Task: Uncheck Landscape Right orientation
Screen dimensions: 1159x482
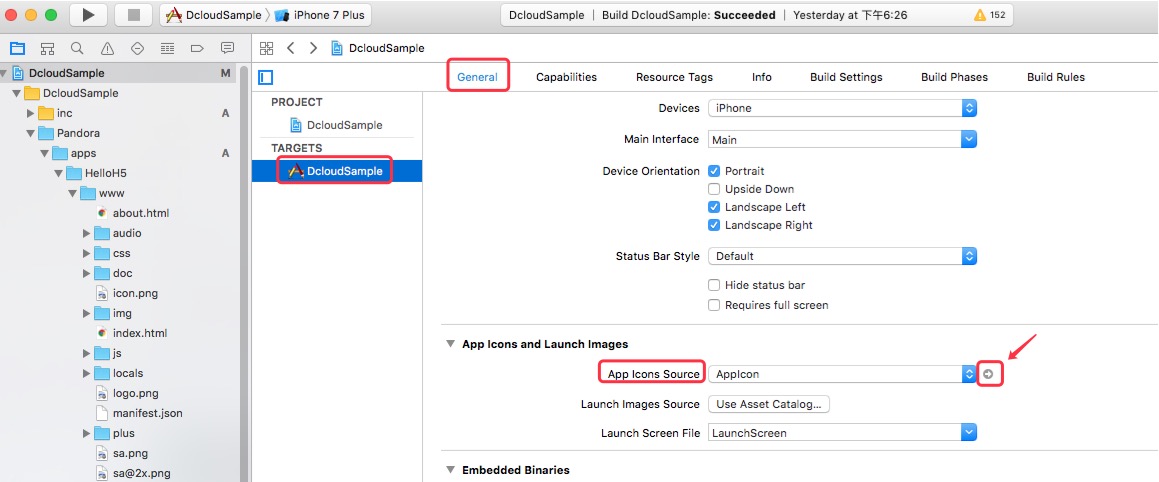Action: pos(714,225)
